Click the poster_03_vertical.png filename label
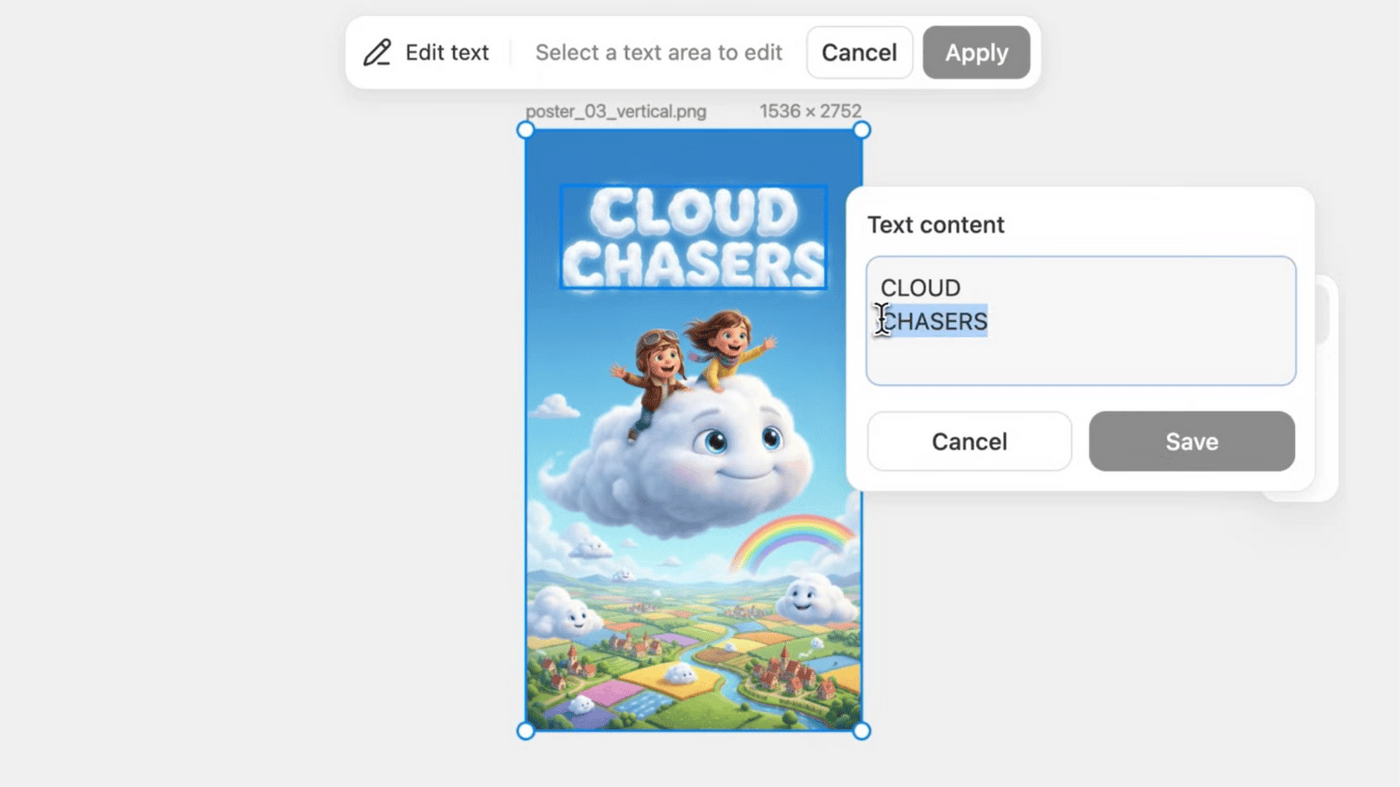Screen dimensions: 1400x787 point(616,111)
